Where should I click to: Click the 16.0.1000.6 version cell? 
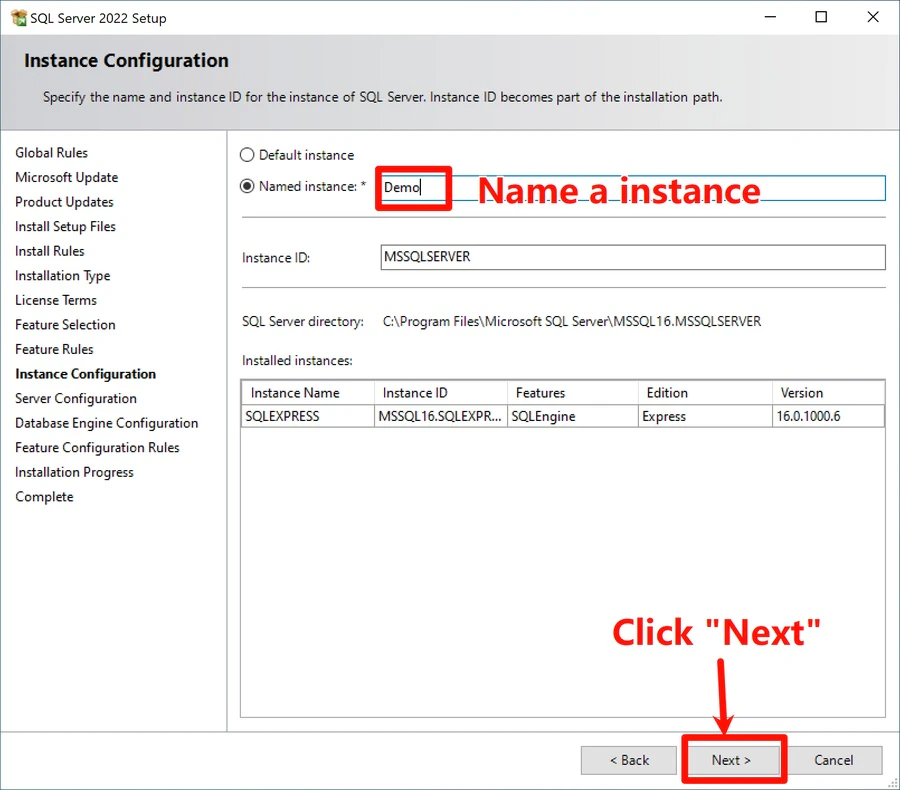pos(828,416)
